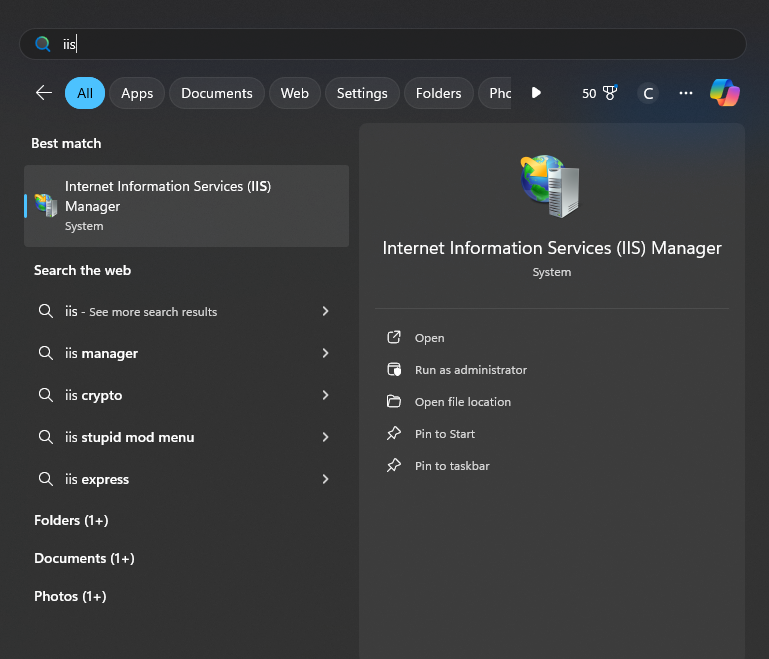Click the Open file location folder icon
Viewport: 769px width, 659px height.
[394, 402]
